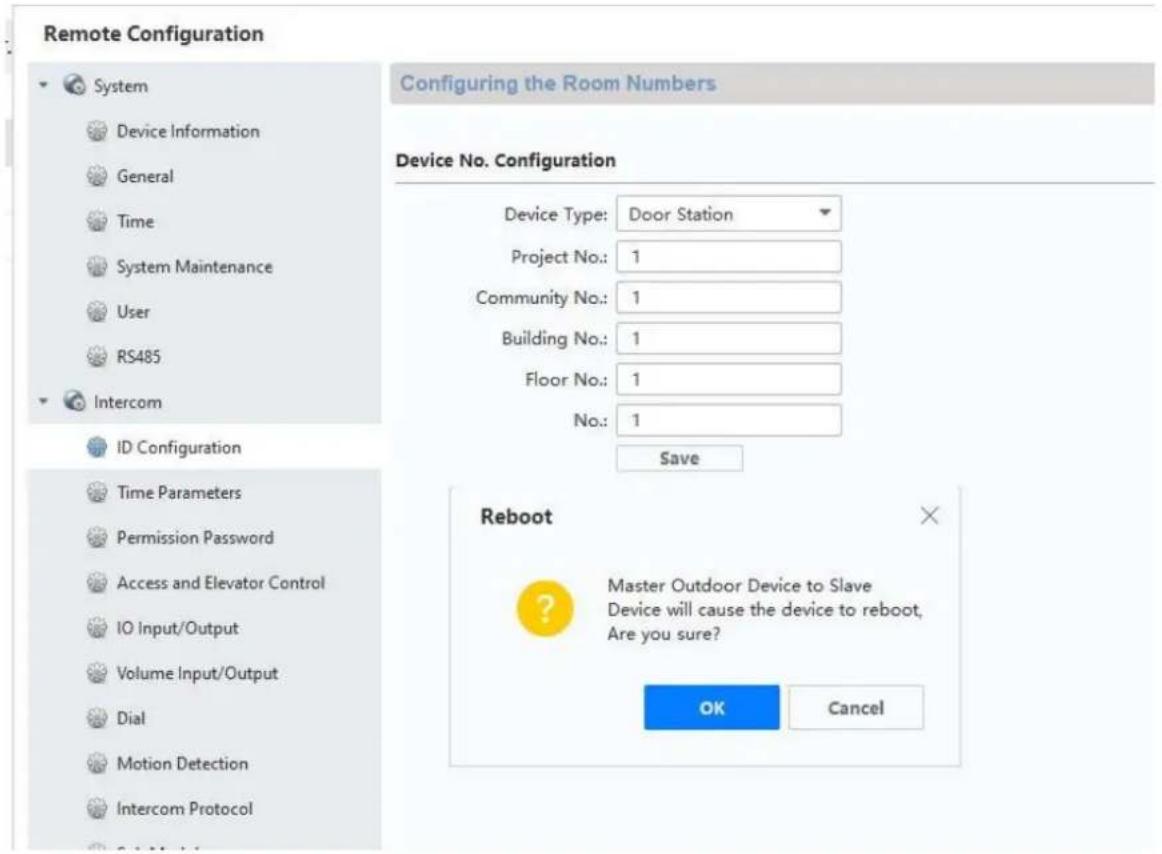Collapse the System tree section
1162x854 pixels.
tap(44, 85)
